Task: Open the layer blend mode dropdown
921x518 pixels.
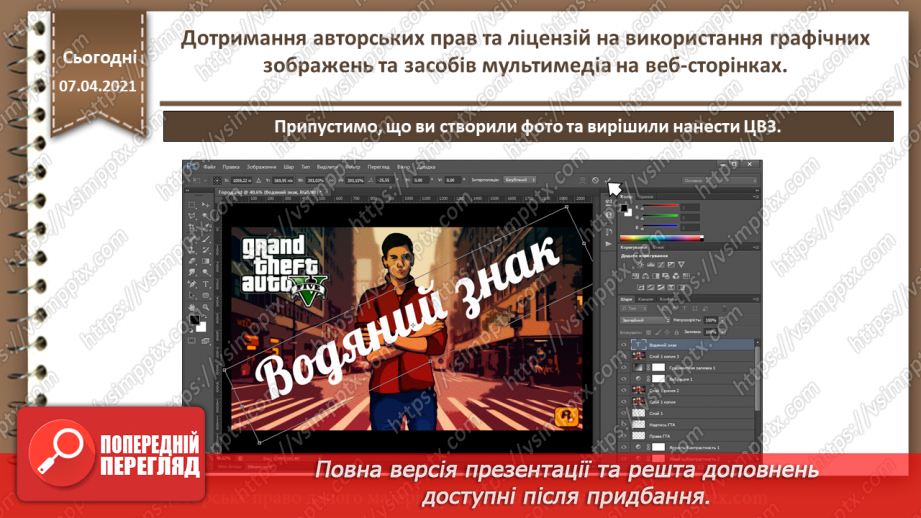Action: pyautogui.click(x=645, y=320)
